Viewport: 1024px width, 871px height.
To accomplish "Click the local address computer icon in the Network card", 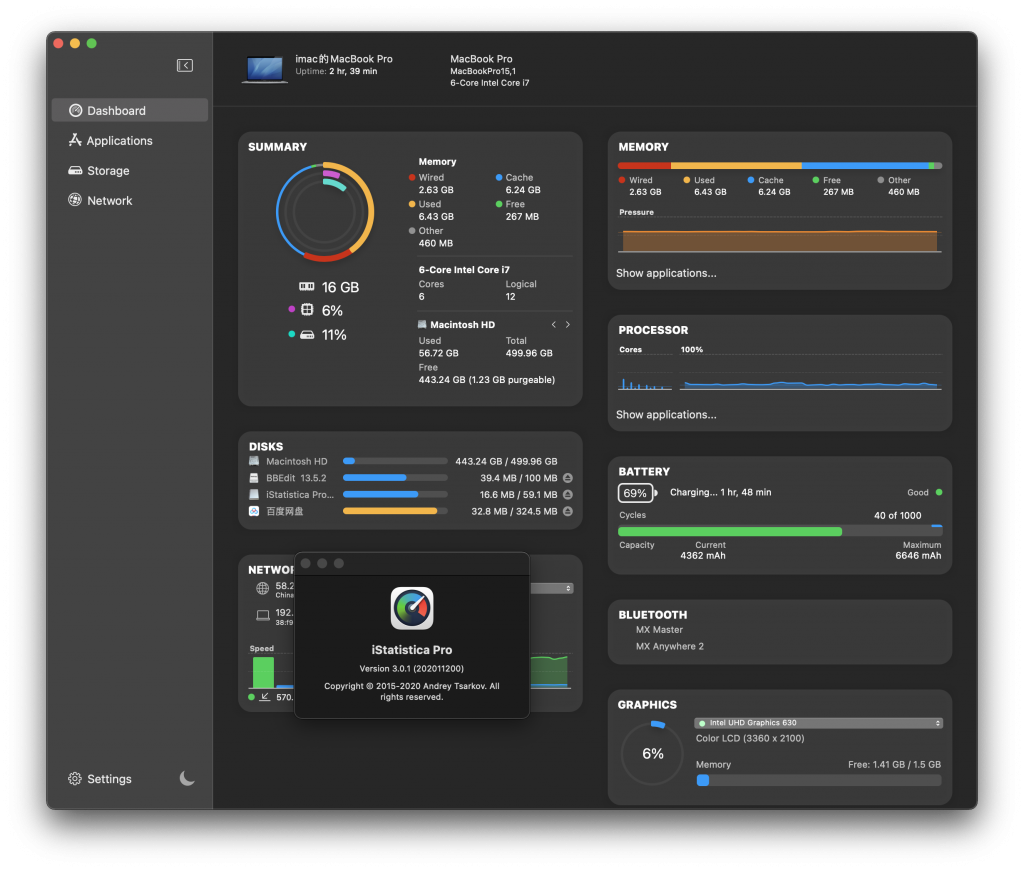I will click(x=263, y=615).
